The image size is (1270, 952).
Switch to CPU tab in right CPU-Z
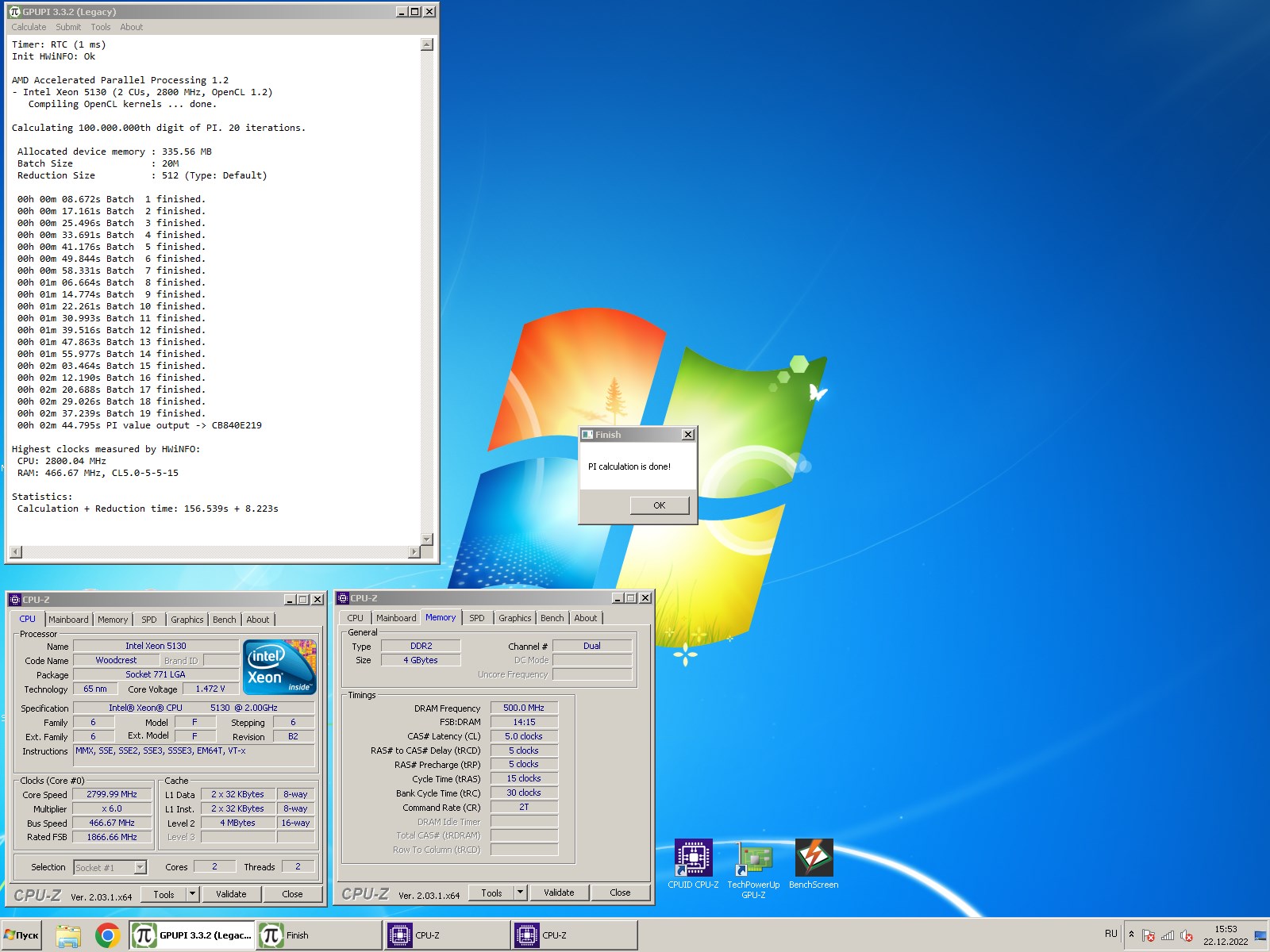[356, 618]
